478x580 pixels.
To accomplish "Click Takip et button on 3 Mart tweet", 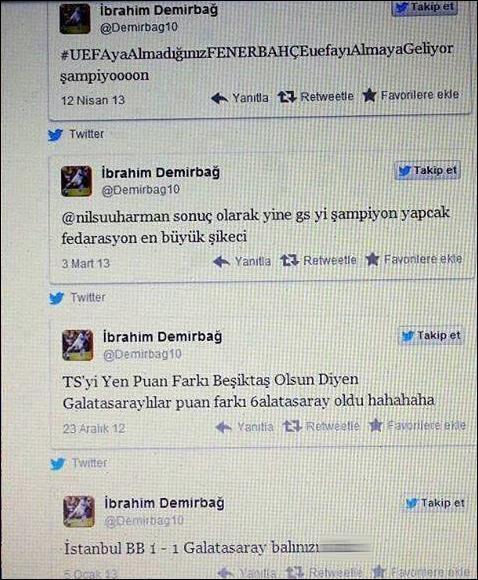I will 428,171.
